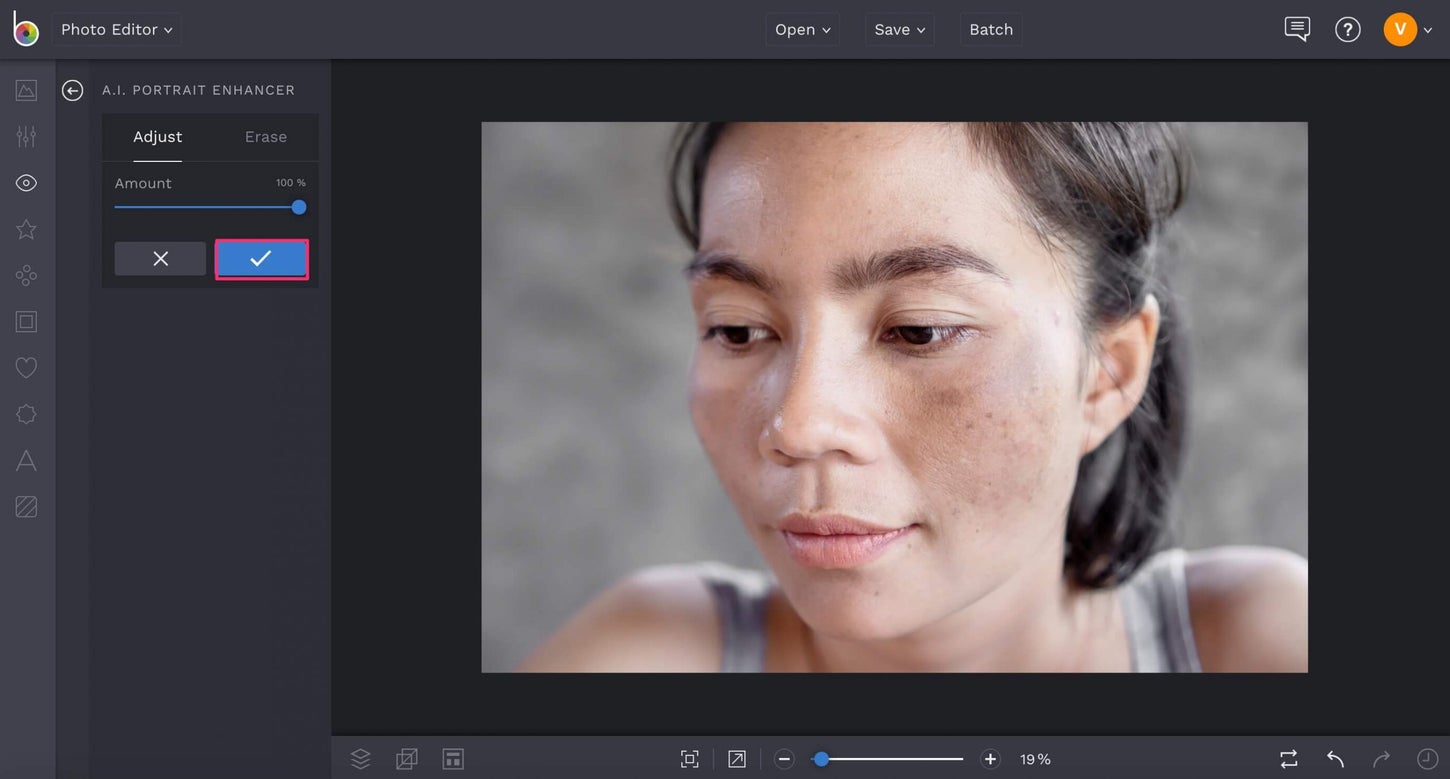
Task: Select the Text tool in the sidebar
Action: [x=26, y=460]
